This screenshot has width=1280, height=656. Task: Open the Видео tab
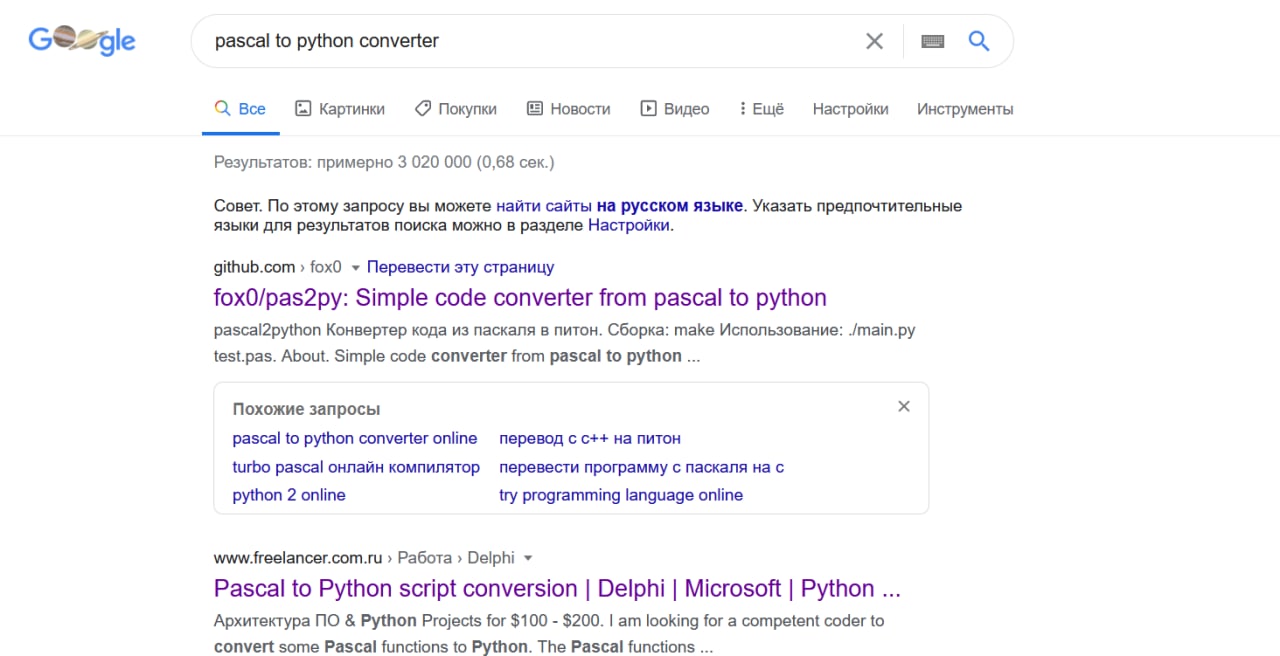(675, 109)
